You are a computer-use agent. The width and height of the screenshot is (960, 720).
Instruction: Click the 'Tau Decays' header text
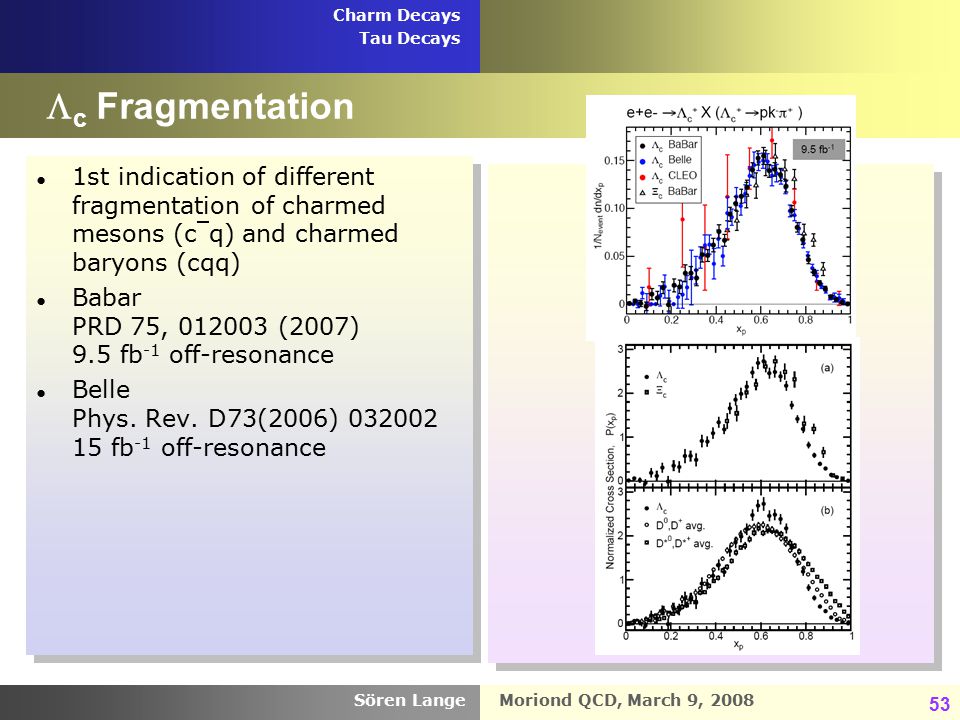click(410, 38)
